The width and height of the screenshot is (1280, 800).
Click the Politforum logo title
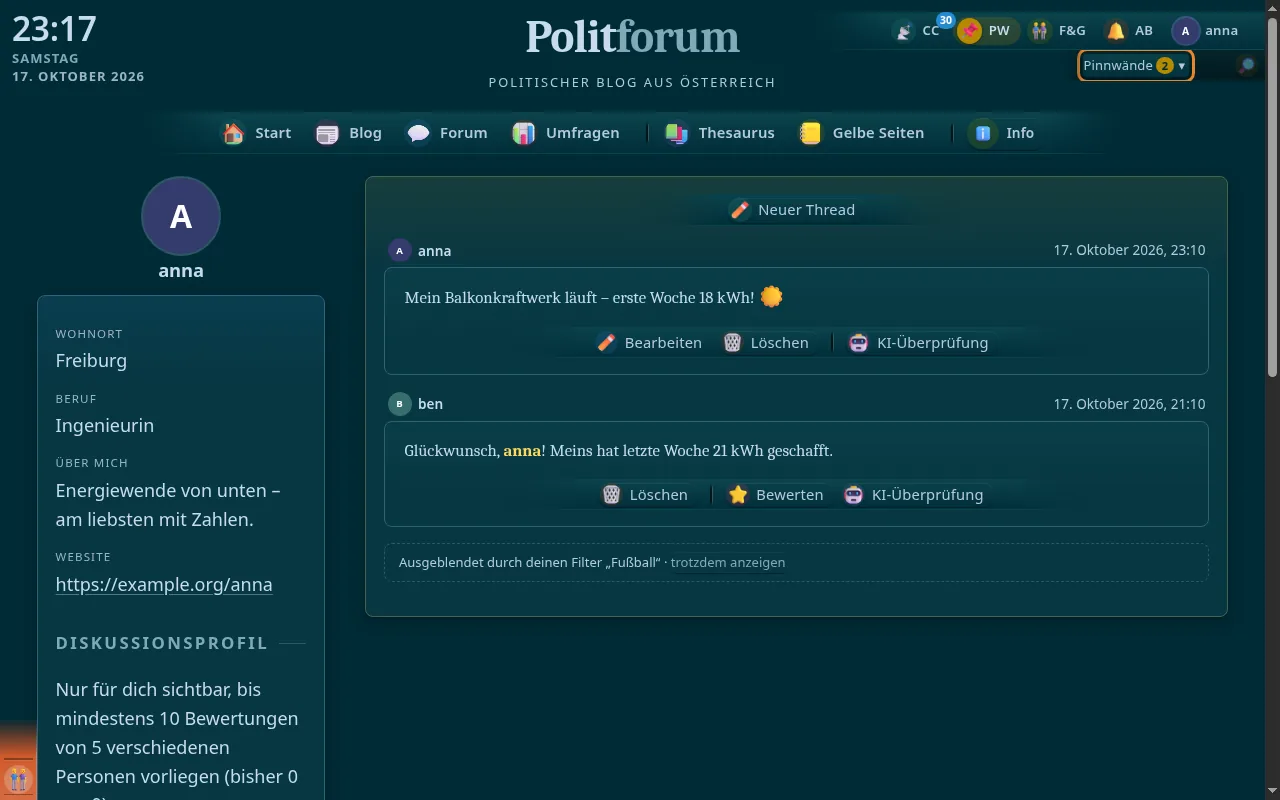tap(633, 37)
